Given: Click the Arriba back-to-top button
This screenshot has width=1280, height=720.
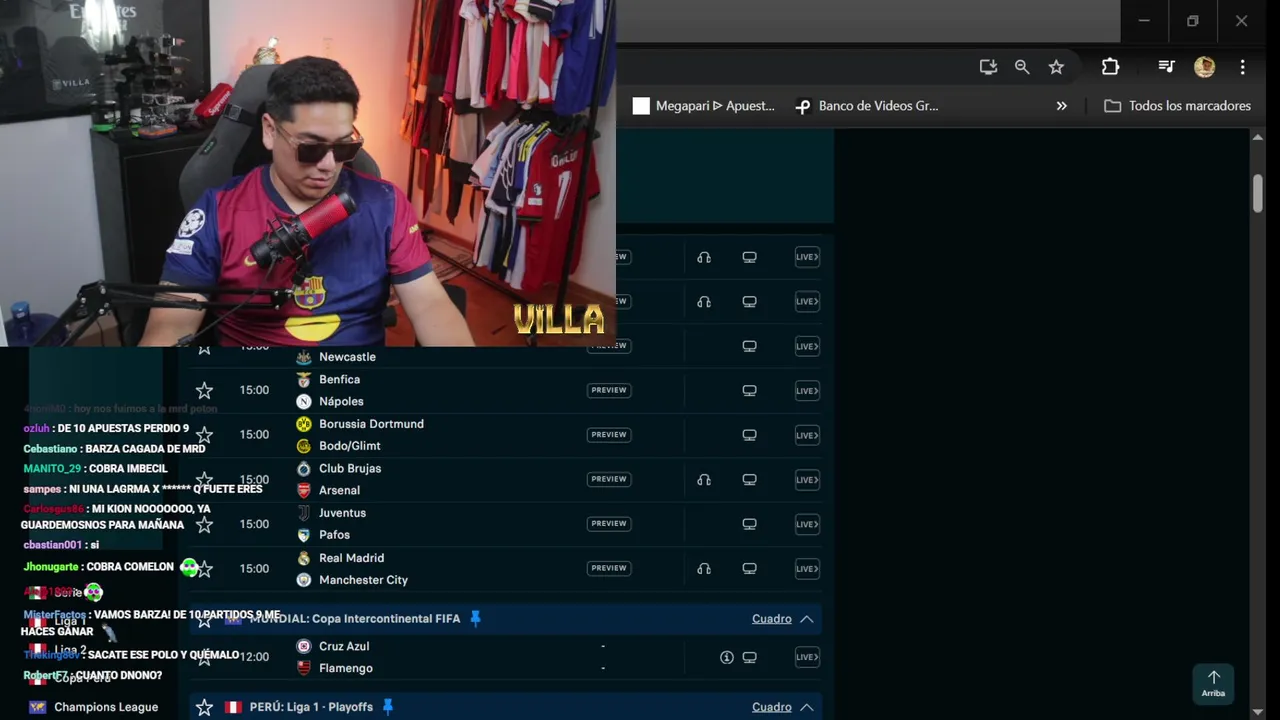Looking at the screenshot, I should point(1213,683).
